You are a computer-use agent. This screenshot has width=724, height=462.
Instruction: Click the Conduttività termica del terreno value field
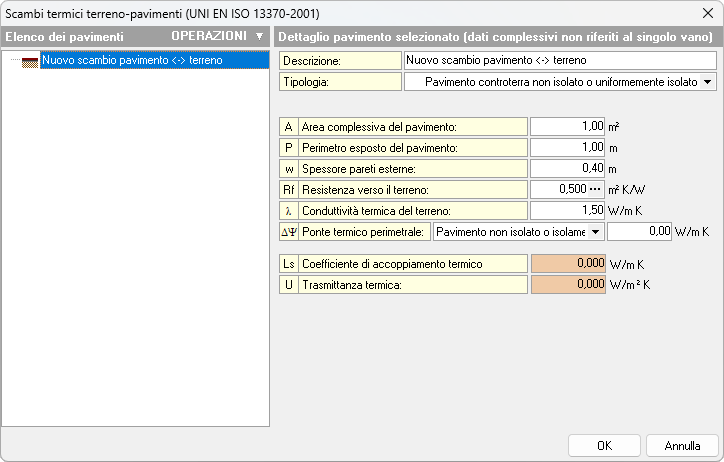click(568, 211)
